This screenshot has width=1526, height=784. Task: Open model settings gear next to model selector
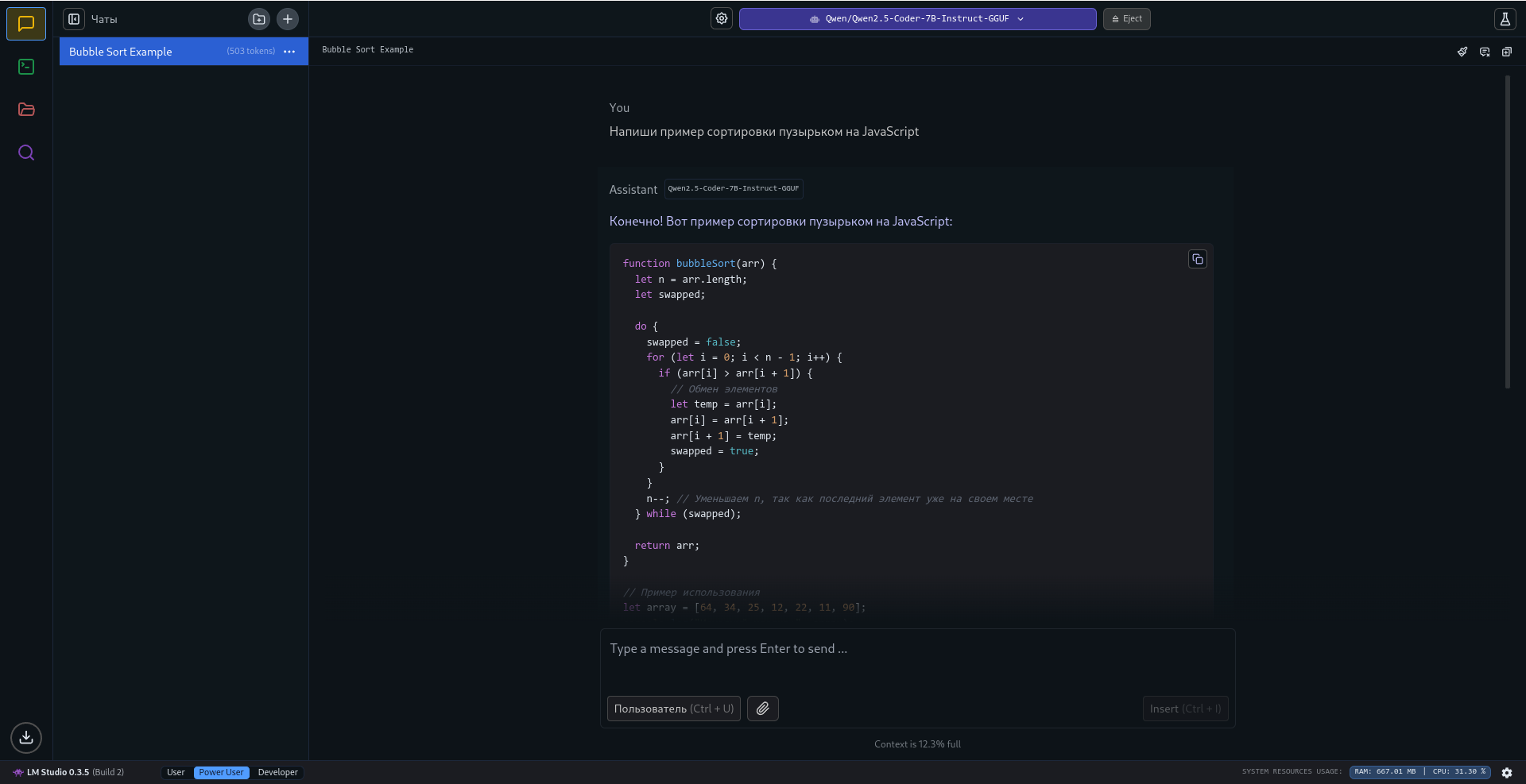point(722,19)
